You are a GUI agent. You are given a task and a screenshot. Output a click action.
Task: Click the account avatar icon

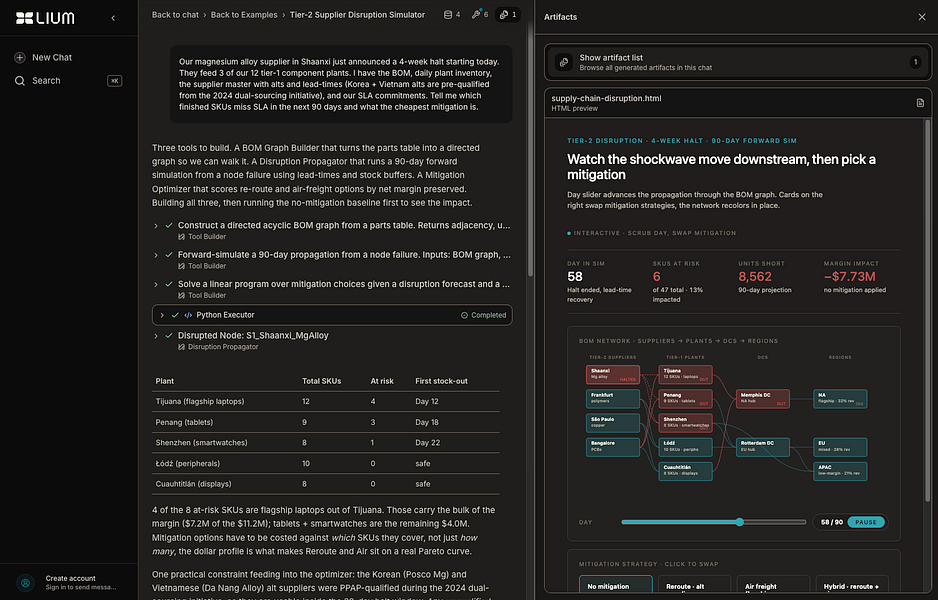[x=25, y=582]
